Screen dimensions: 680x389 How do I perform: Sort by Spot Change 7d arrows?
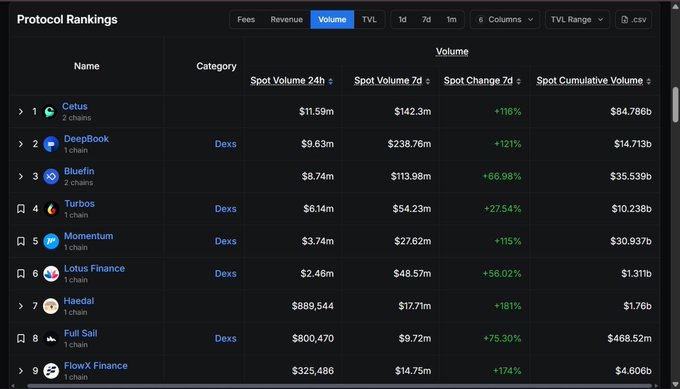click(519, 81)
